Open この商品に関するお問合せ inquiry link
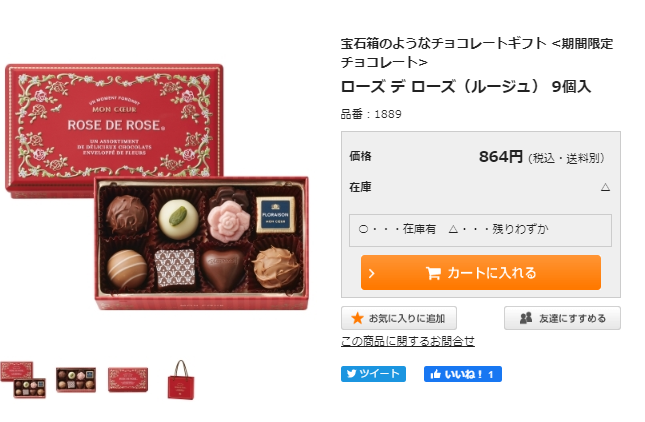The image size is (645, 422). click(x=408, y=341)
